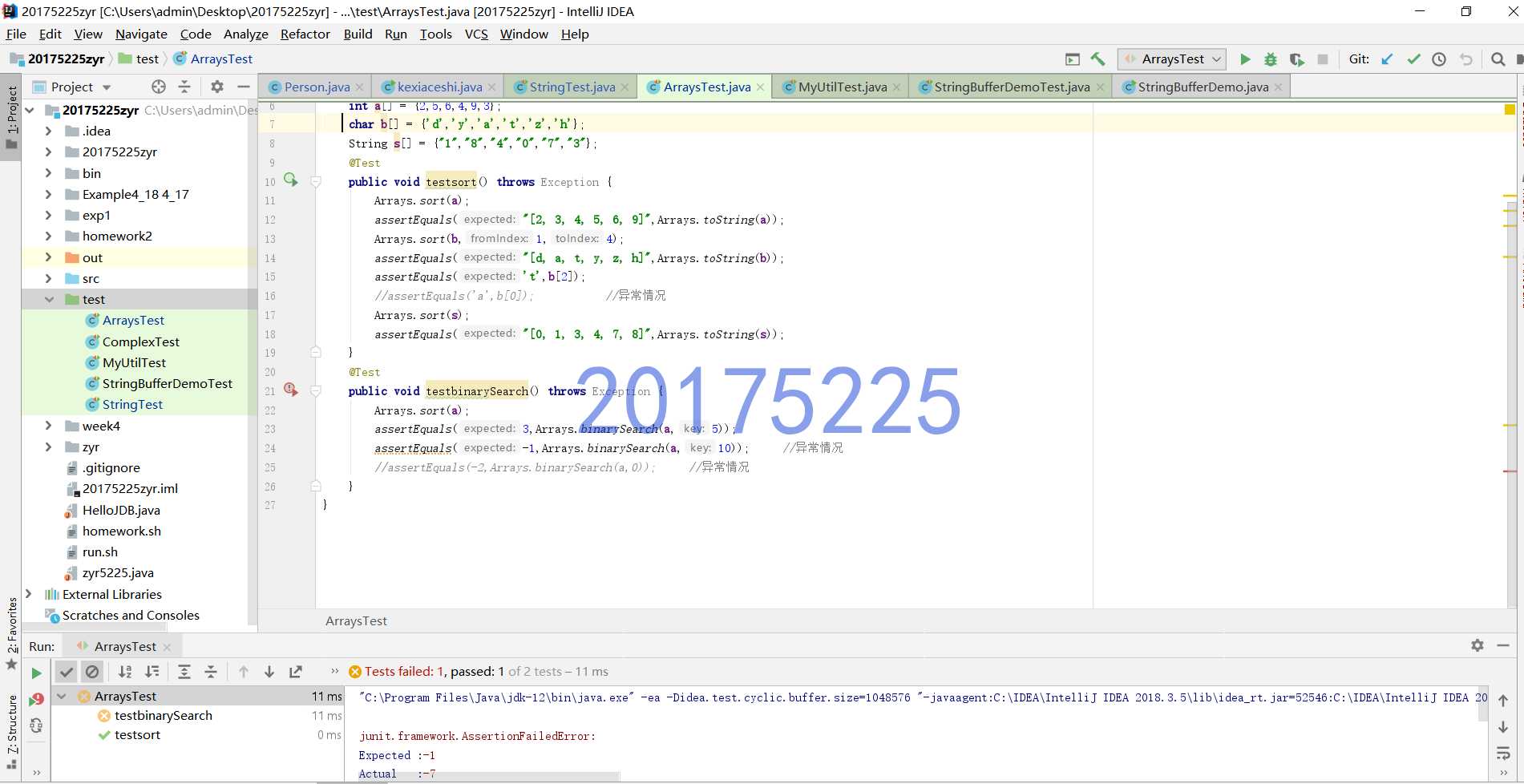The width and height of the screenshot is (1524, 784).
Task: Open the VCS menu
Action: pos(476,34)
